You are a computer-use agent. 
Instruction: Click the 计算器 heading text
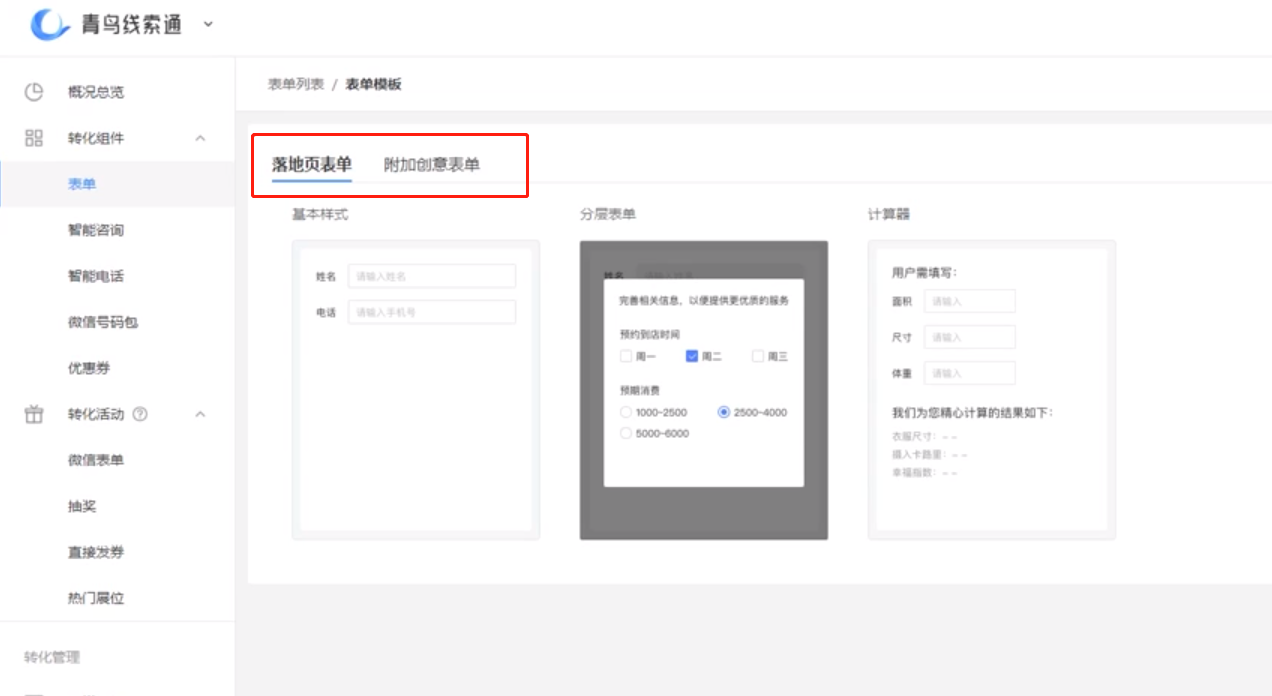click(x=889, y=214)
